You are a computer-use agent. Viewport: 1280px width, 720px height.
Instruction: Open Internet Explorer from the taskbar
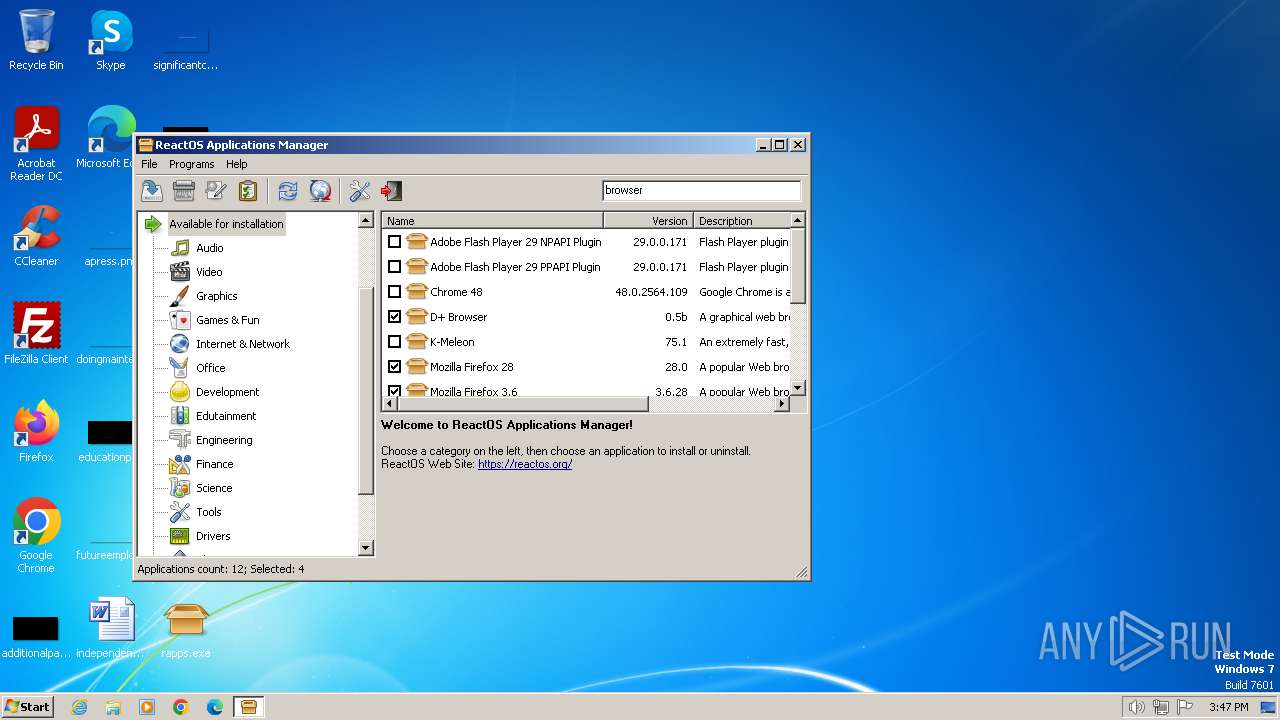click(x=79, y=707)
